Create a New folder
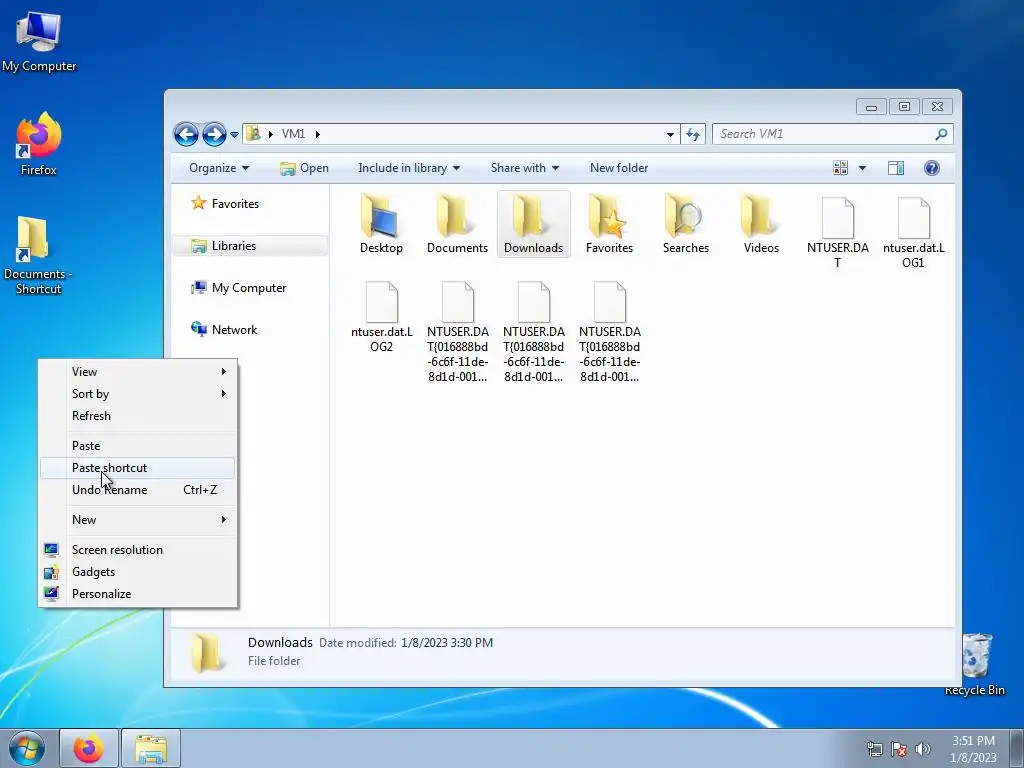 click(618, 168)
